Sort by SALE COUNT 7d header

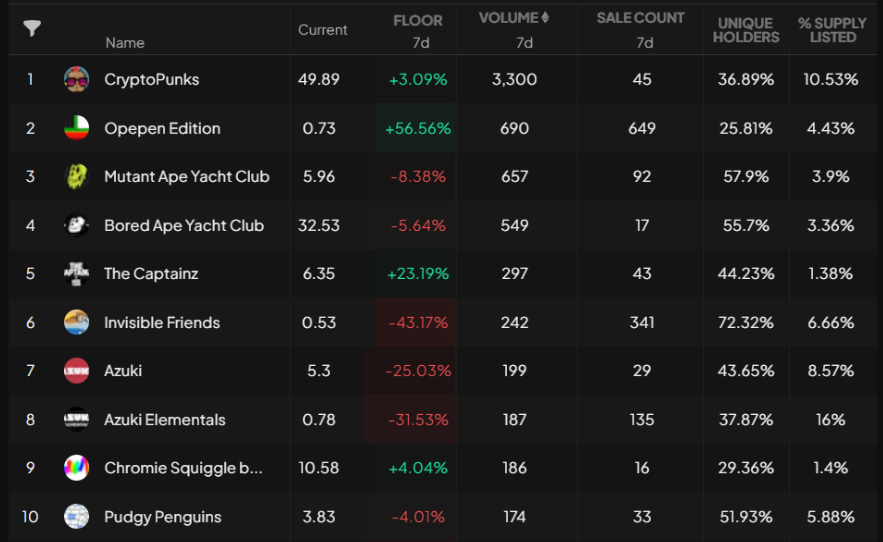(640, 30)
